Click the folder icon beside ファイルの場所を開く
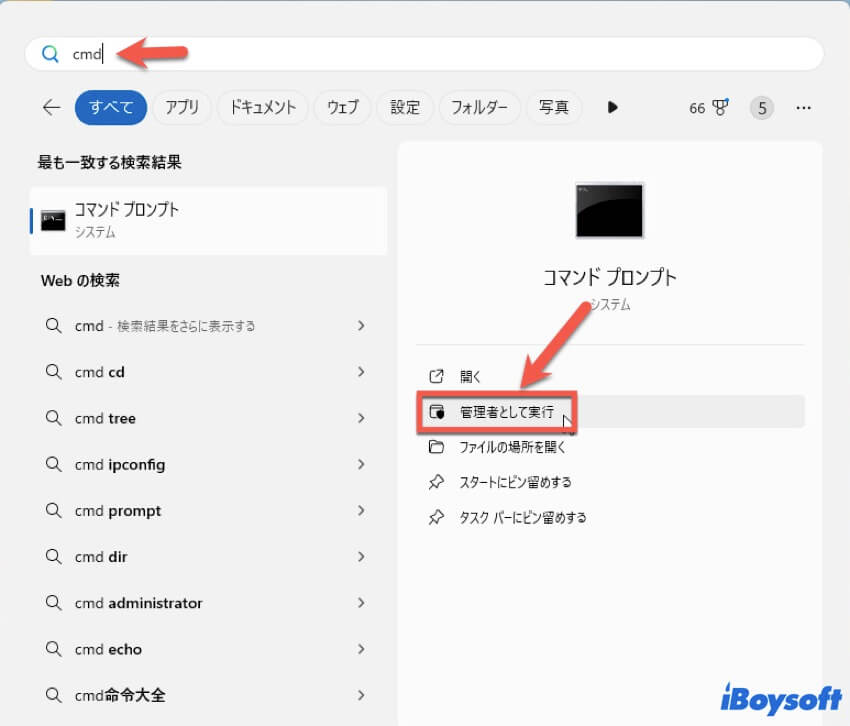Image resolution: width=850 pixels, height=726 pixels. 436,447
